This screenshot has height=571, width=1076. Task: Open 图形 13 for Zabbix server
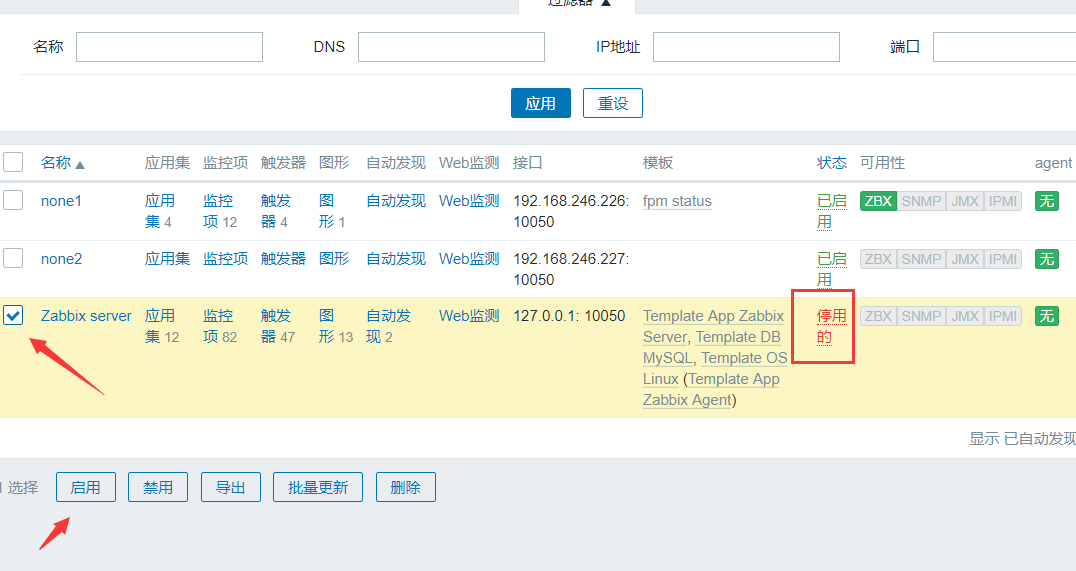[336, 326]
